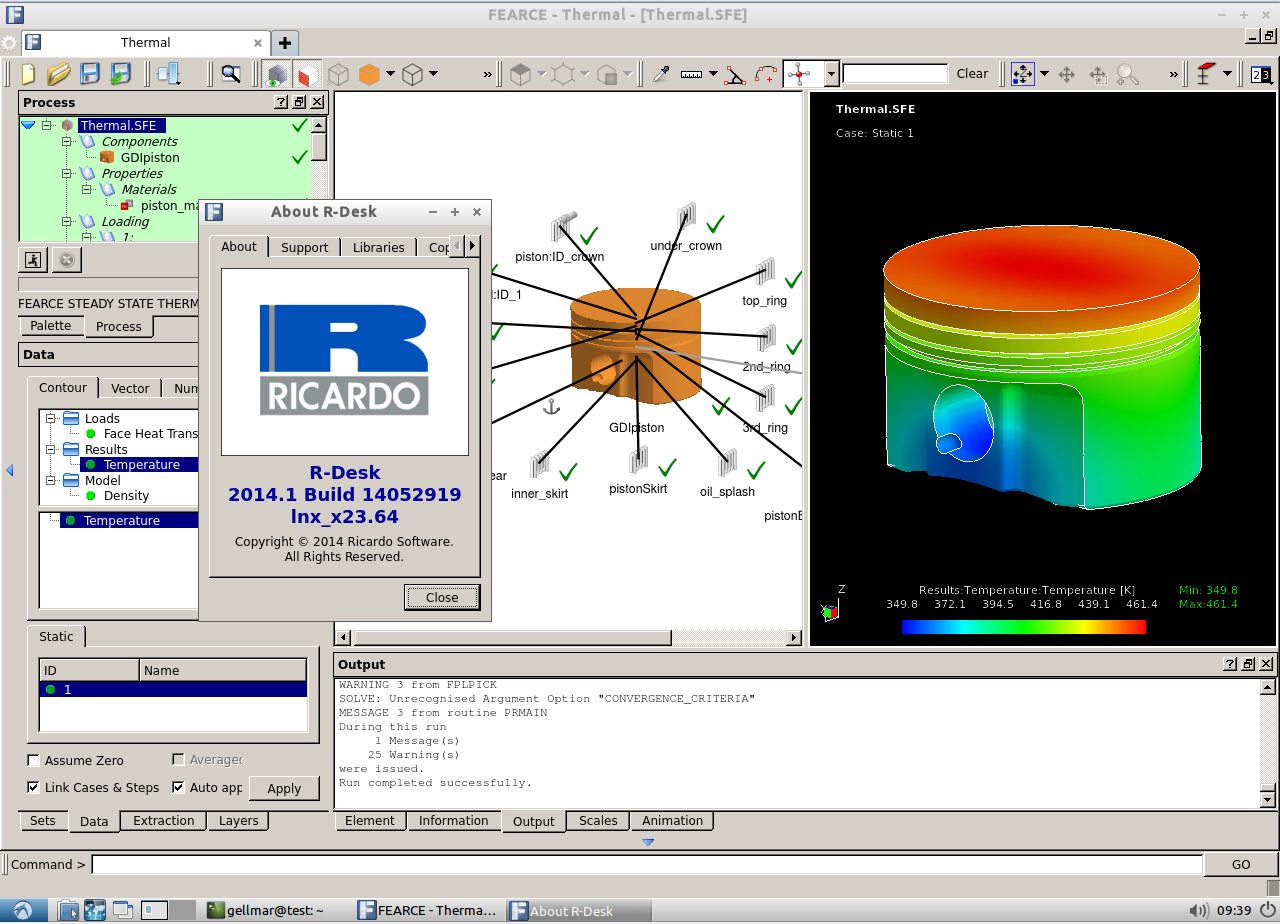Screen dimensions: 1280x924
Task: Select the pistonSkirt boundary icon in diagram
Action: pyautogui.click(x=638, y=461)
